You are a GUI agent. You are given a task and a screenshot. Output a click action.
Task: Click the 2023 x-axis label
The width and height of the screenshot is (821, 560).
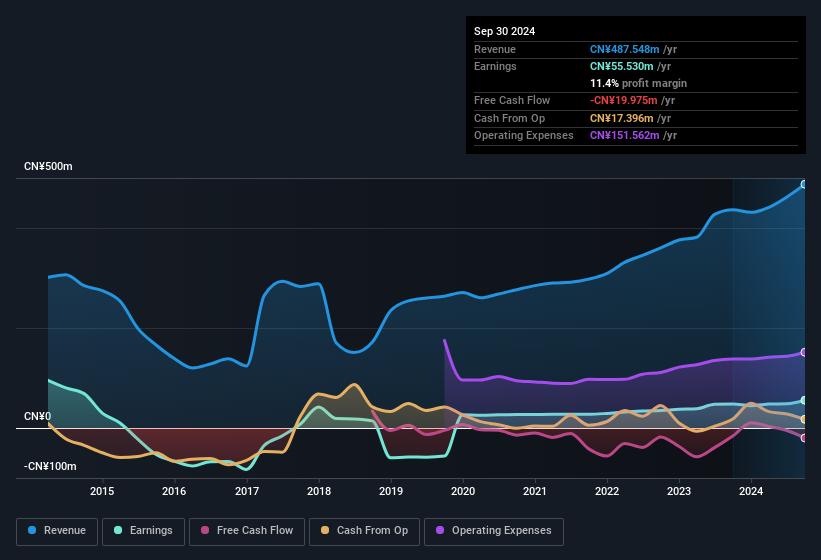click(679, 491)
